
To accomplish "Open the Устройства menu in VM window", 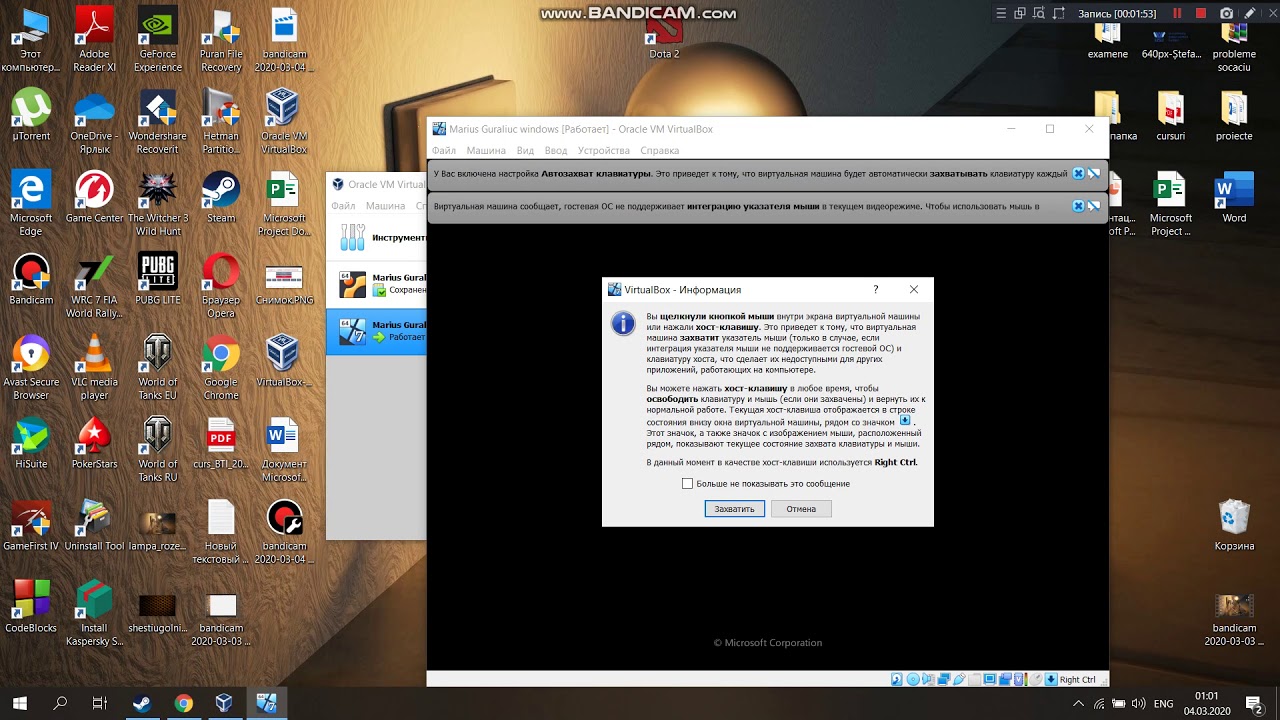I will [603, 150].
